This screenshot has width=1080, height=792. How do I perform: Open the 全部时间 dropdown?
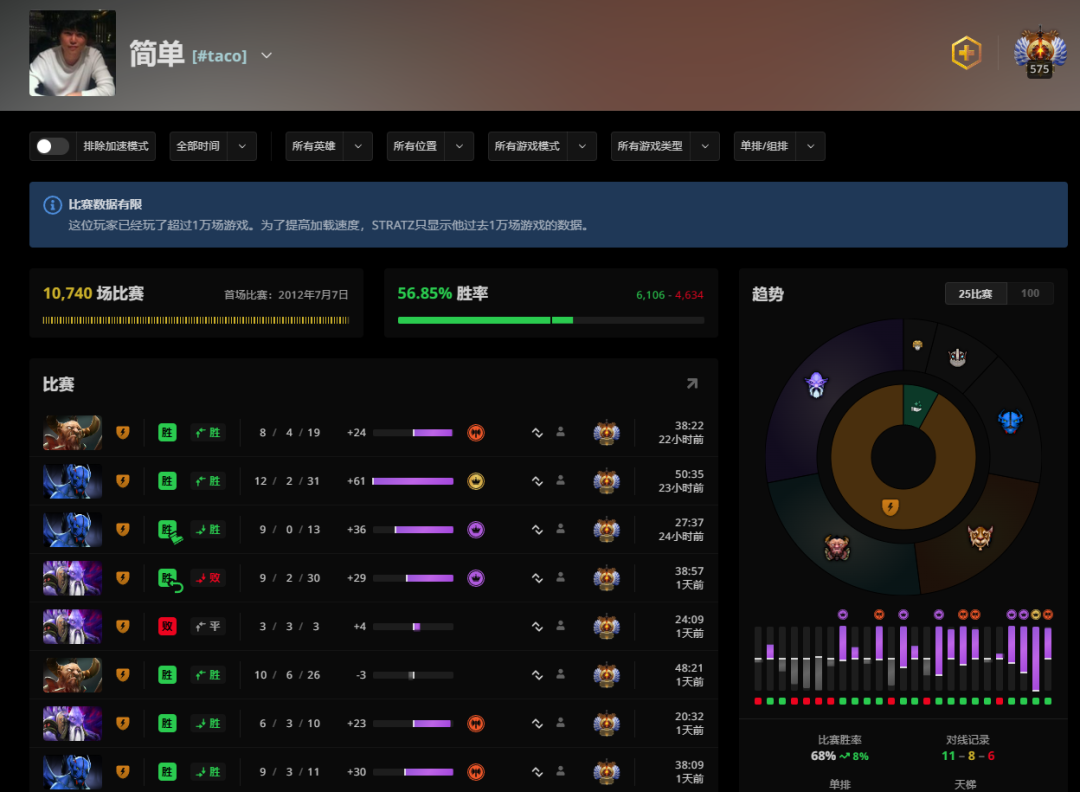coord(213,146)
